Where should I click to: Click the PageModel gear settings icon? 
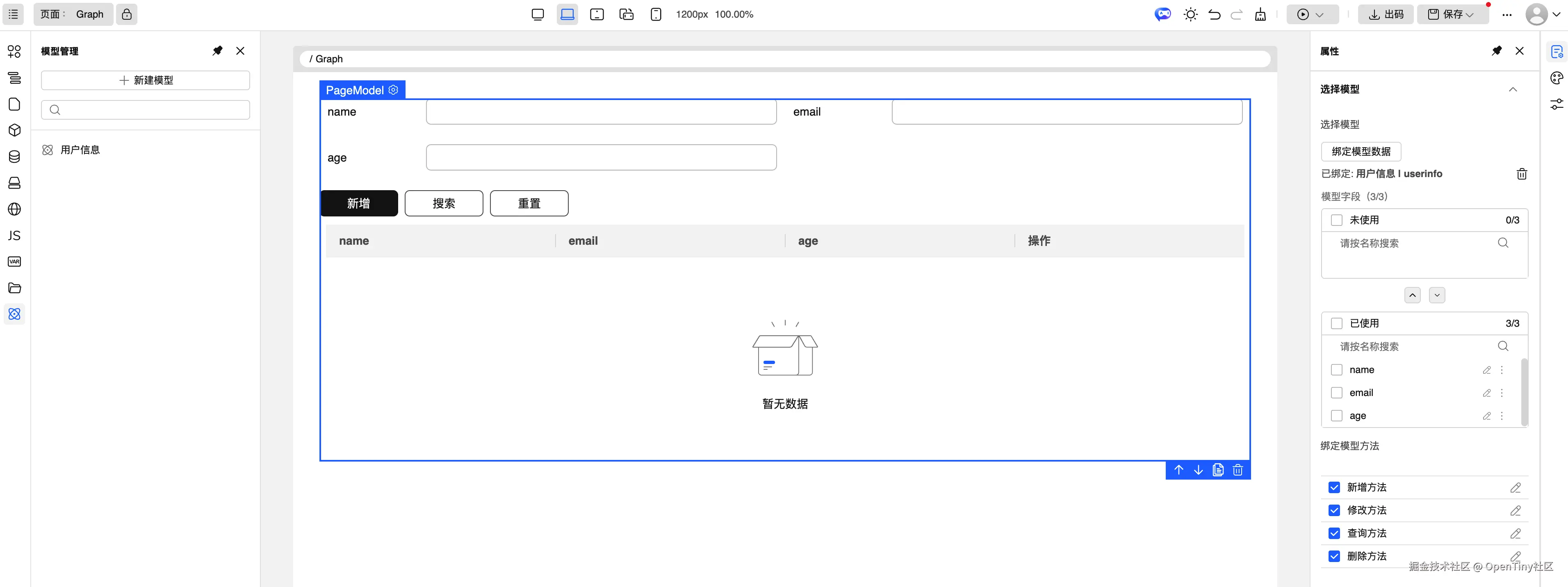[393, 90]
